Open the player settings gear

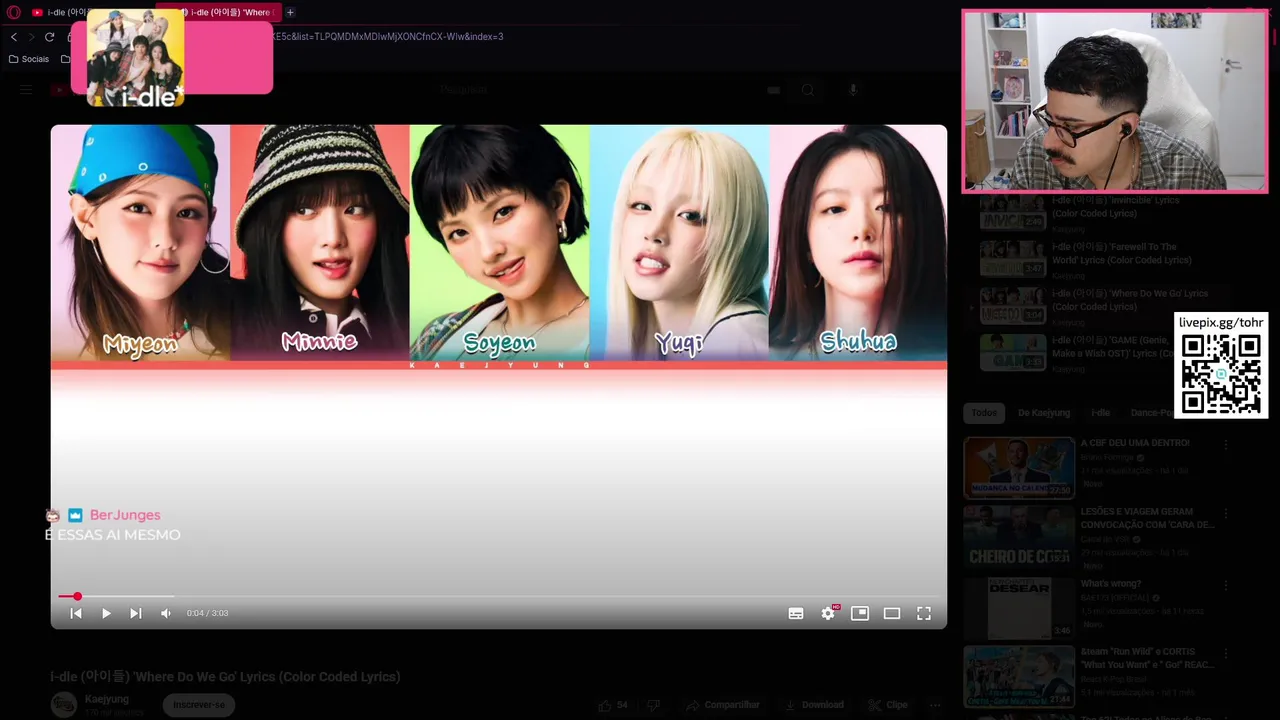828,613
